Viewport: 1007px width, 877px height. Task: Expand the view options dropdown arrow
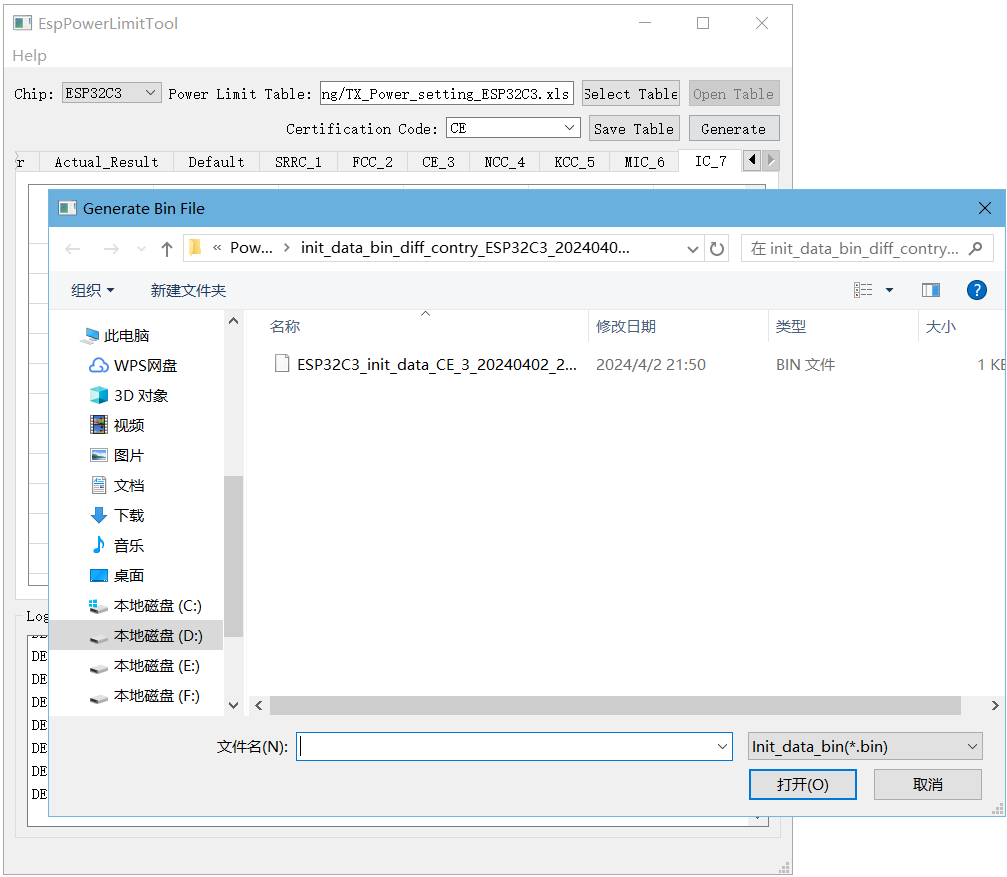click(x=889, y=291)
